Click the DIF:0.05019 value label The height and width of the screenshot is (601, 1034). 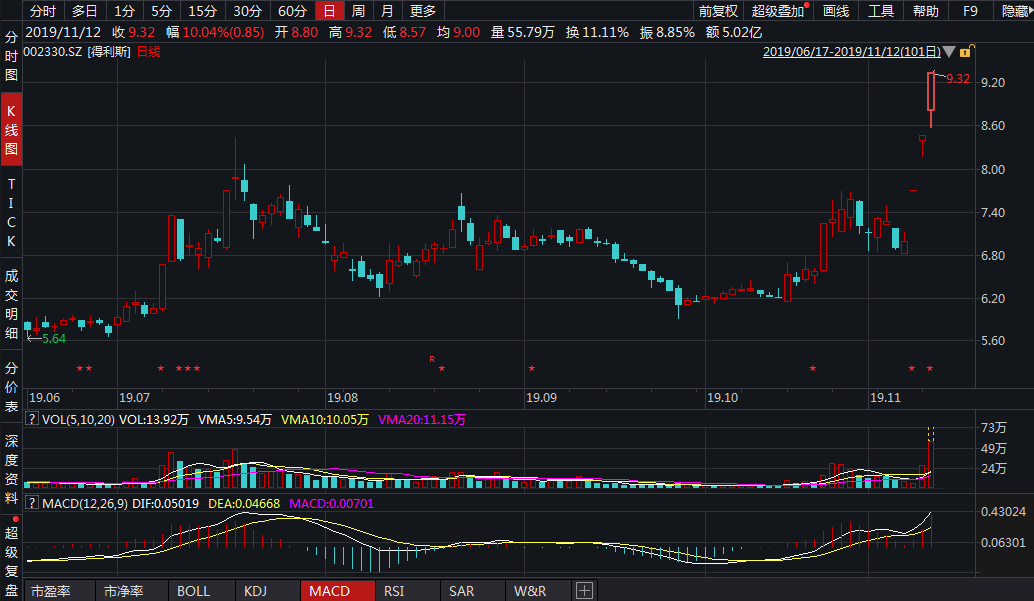(166, 503)
